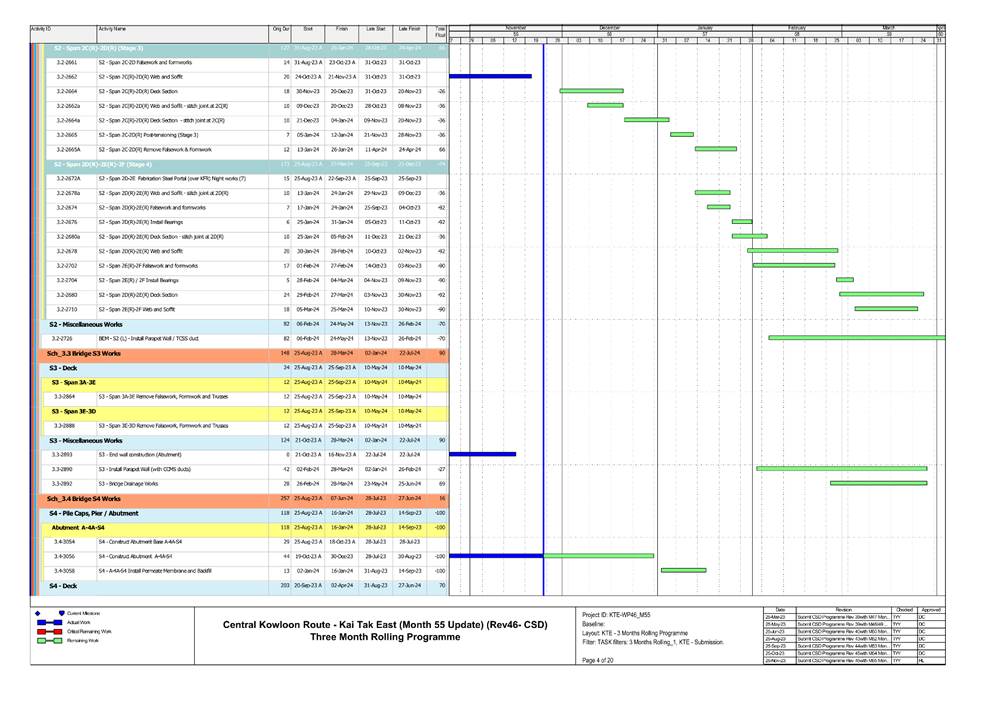
Task: Click the December month in the timescale header
Action: click(609, 27)
